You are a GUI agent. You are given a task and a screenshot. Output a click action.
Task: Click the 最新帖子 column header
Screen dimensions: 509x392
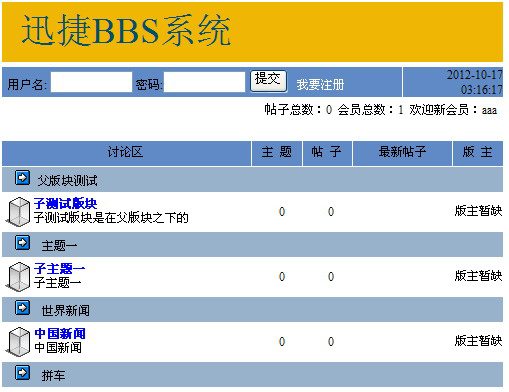pyautogui.click(x=402, y=153)
